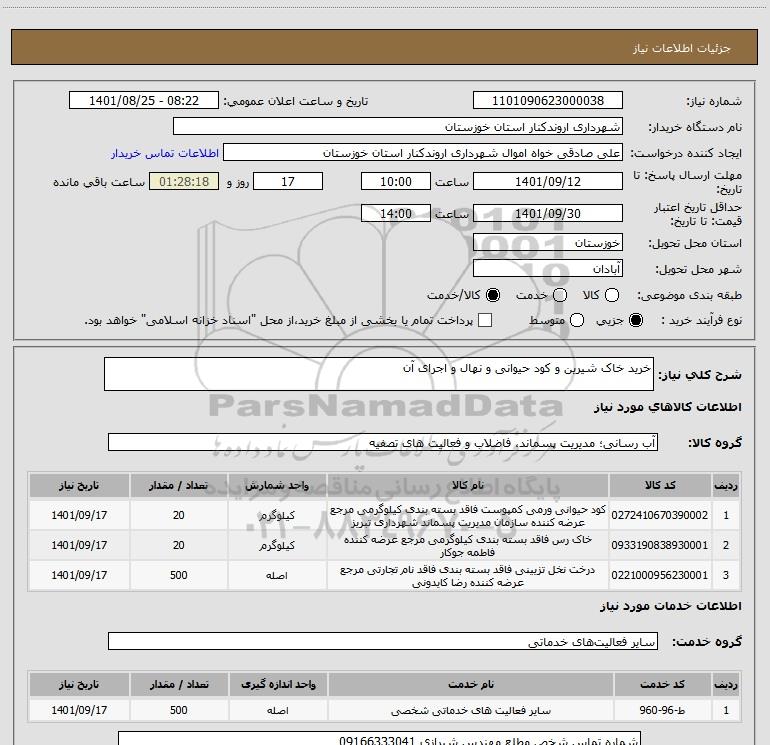Click the remaining time field 01:28:18
This screenshot has height=745, width=770.
pos(184,181)
